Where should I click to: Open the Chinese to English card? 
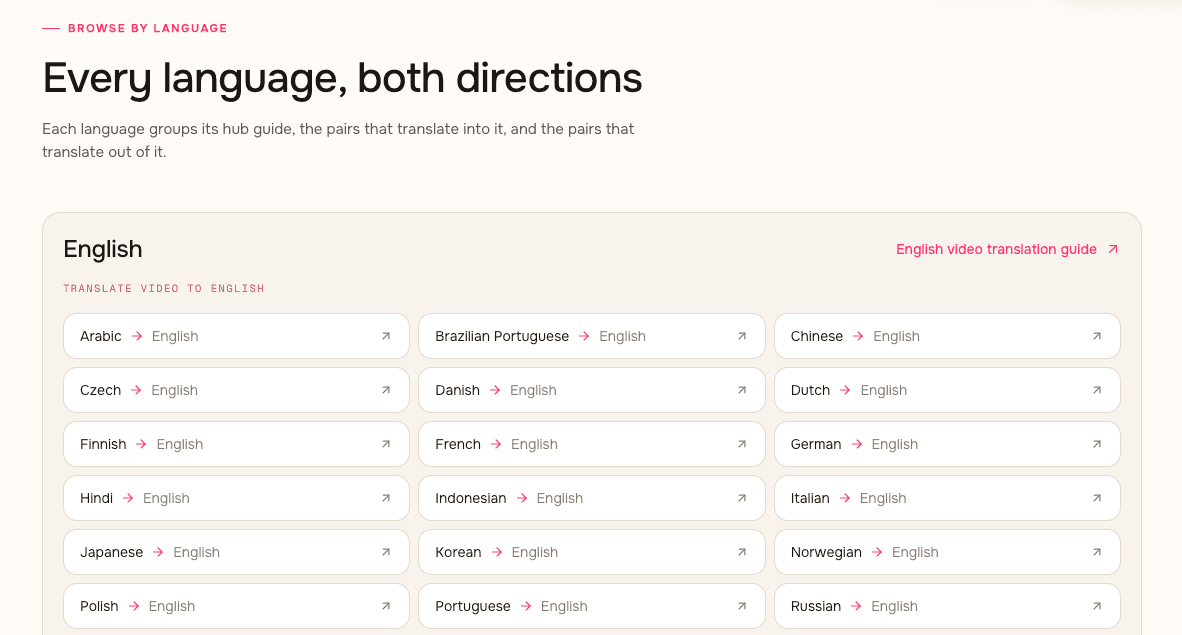pos(948,336)
